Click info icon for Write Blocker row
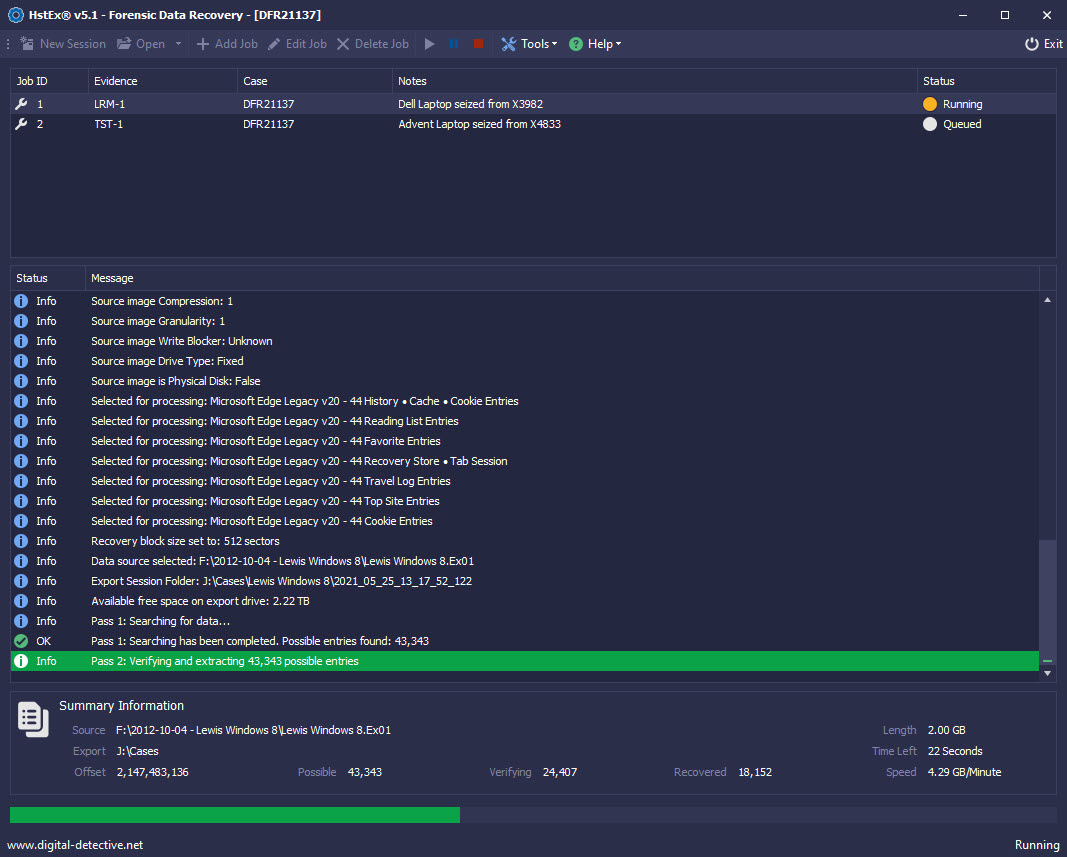 21,341
